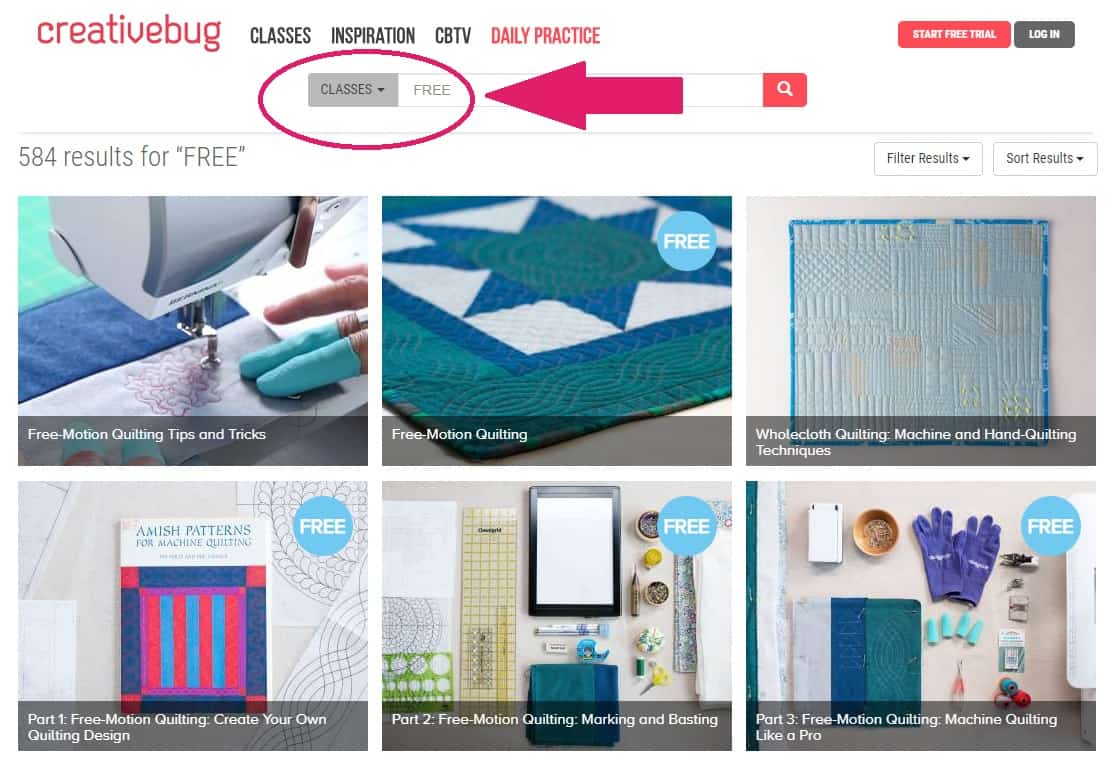The width and height of the screenshot is (1112, 760).
Task: Click the red magnifying glass search icon
Action: (x=784, y=89)
